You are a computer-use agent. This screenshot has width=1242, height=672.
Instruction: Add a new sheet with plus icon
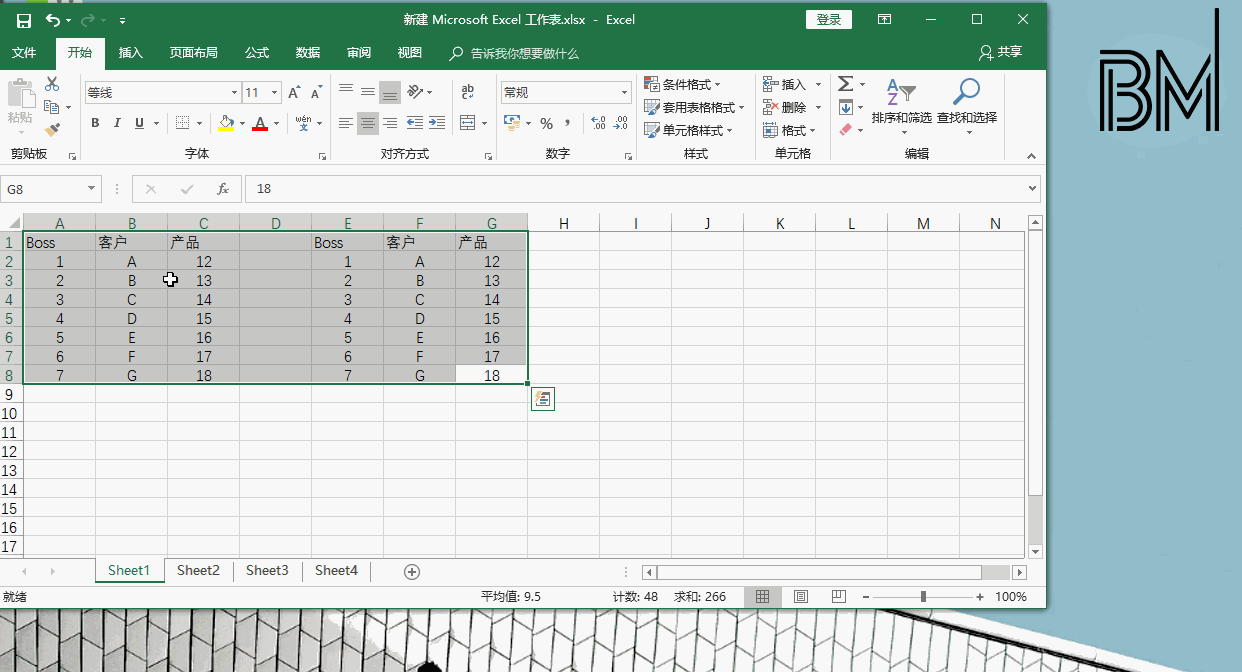coord(411,571)
